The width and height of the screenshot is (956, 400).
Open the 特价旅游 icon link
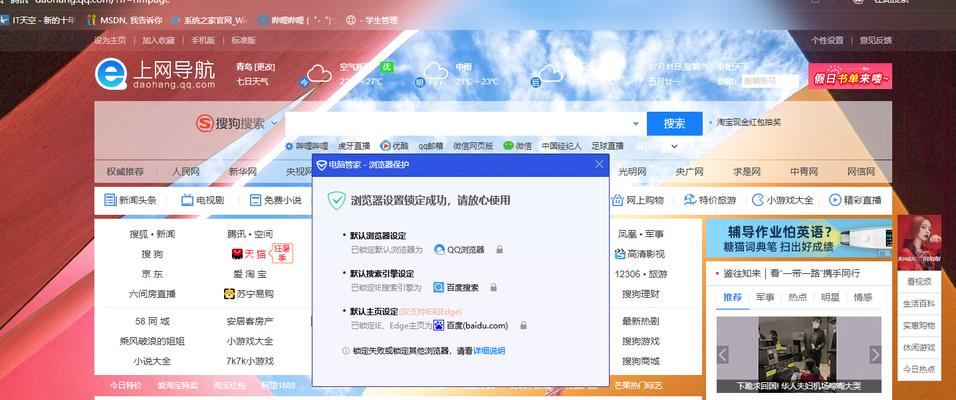tap(690, 200)
